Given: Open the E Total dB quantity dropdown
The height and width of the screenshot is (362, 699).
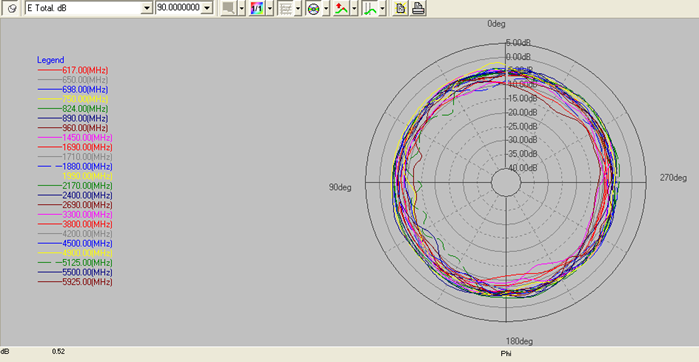Looking at the screenshot, I should (147, 8).
